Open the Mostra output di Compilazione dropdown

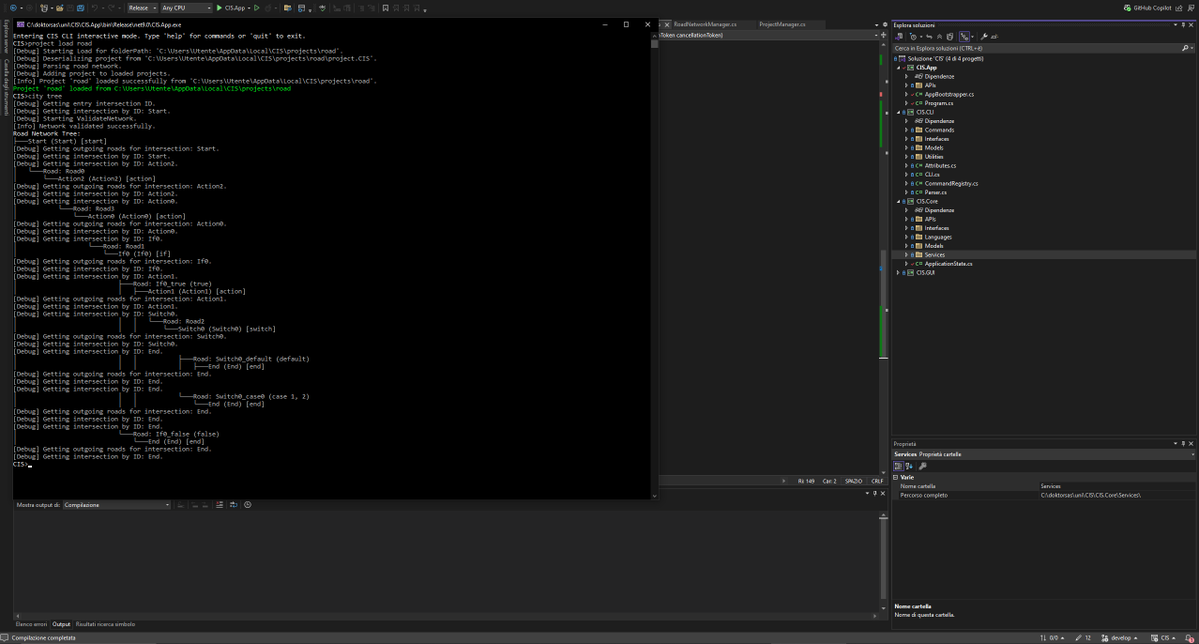[116, 505]
